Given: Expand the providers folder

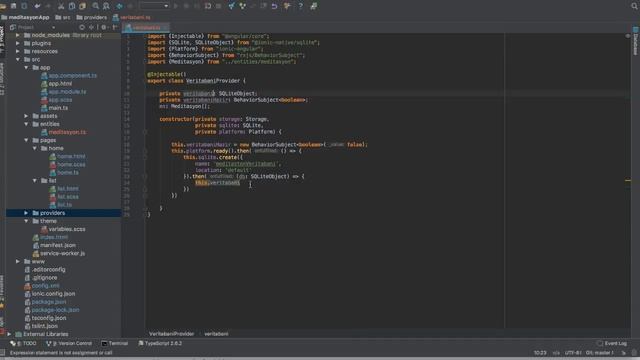Looking at the screenshot, I should click(27, 213).
